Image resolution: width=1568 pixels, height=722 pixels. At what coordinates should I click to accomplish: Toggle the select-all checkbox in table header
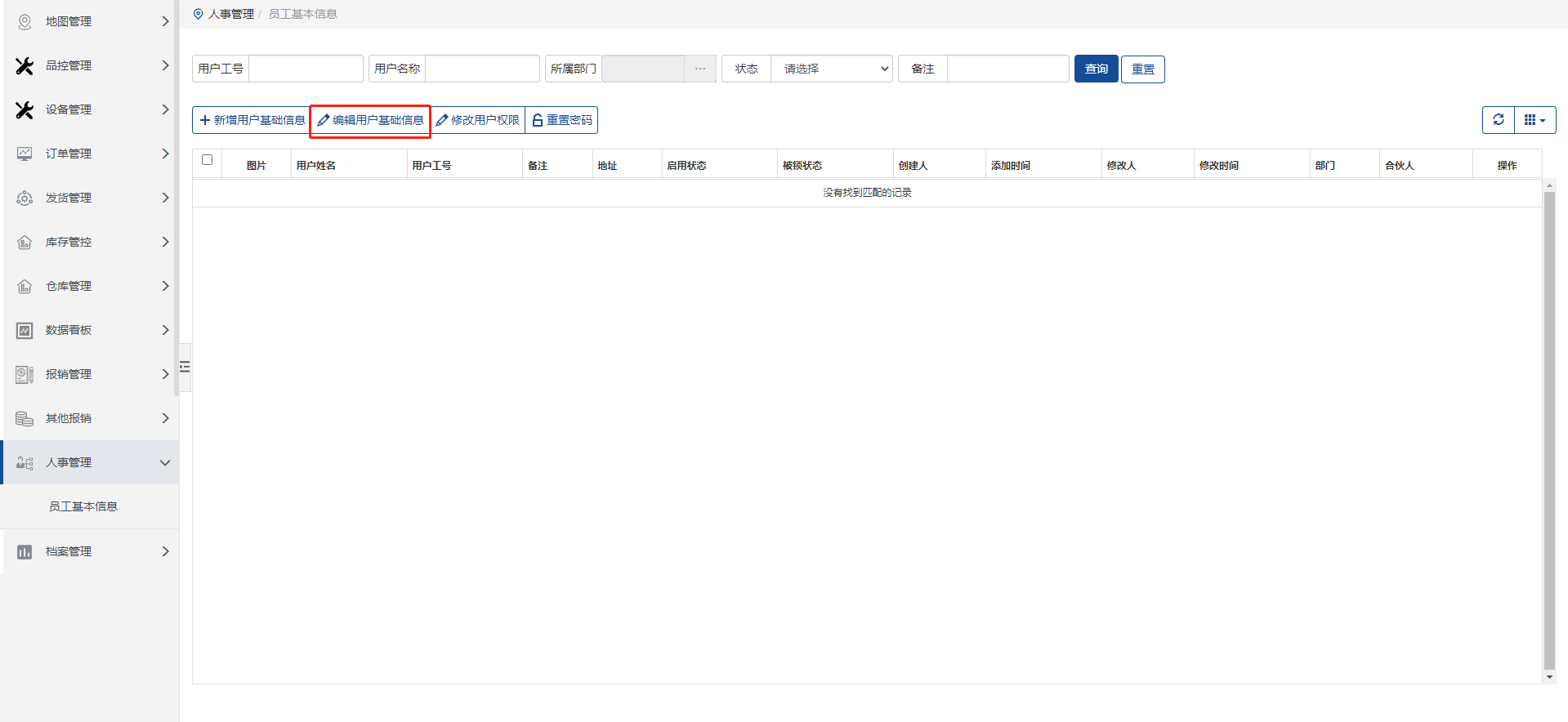(207, 160)
